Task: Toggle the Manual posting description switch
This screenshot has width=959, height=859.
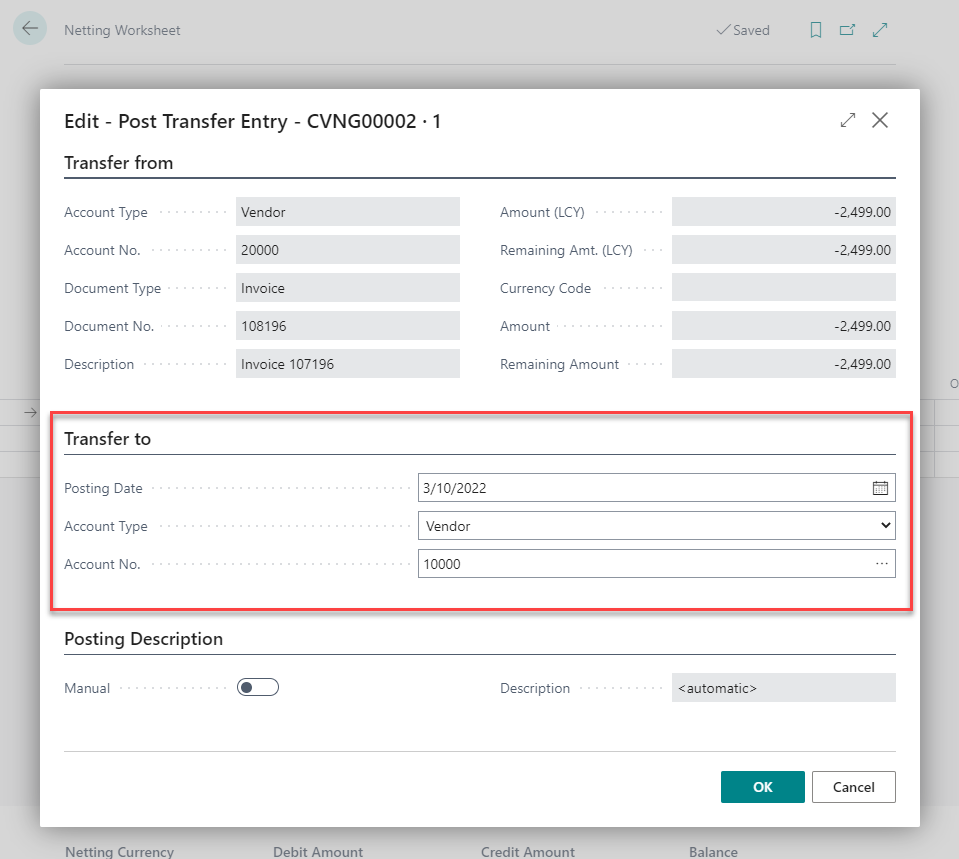Action: point(257,687)
